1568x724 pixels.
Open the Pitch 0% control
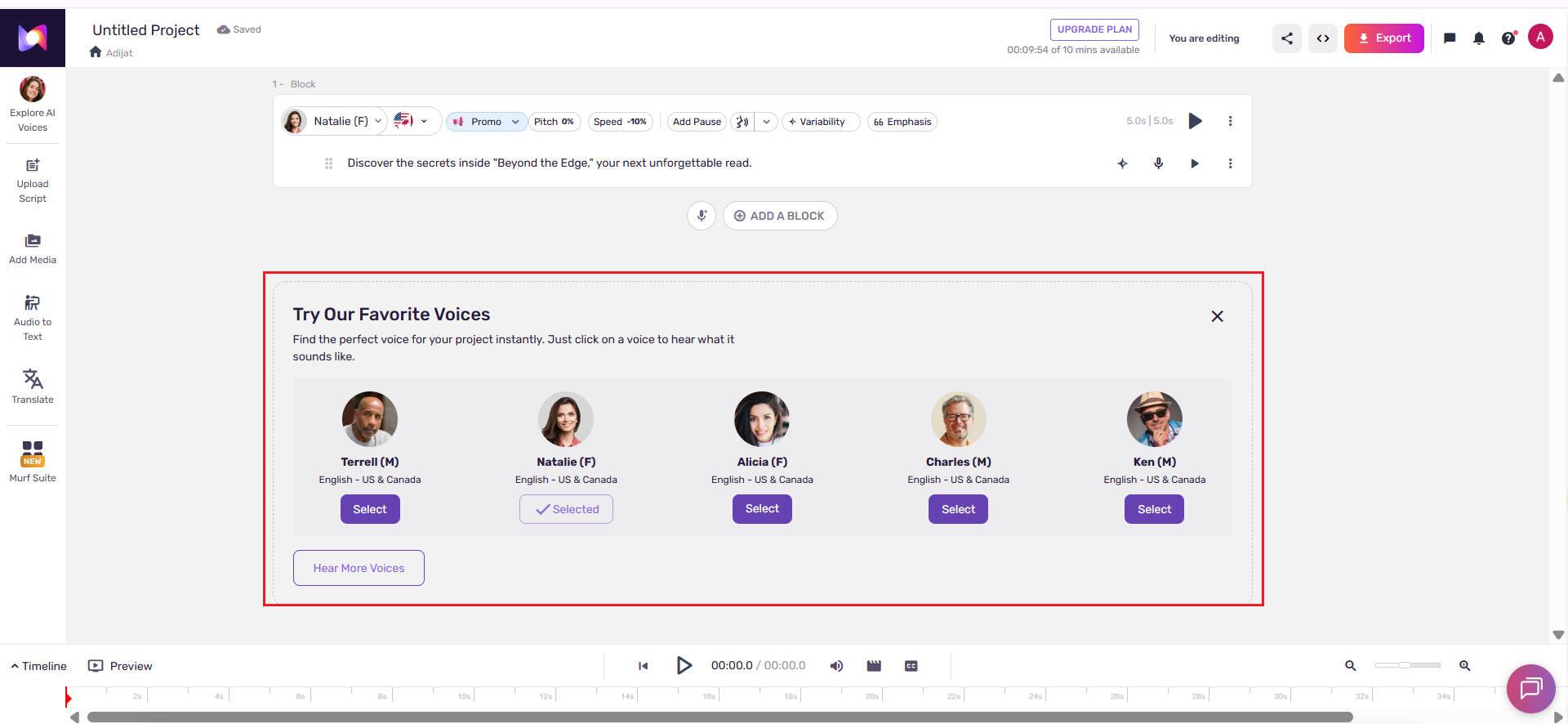[x=554, y=122]
